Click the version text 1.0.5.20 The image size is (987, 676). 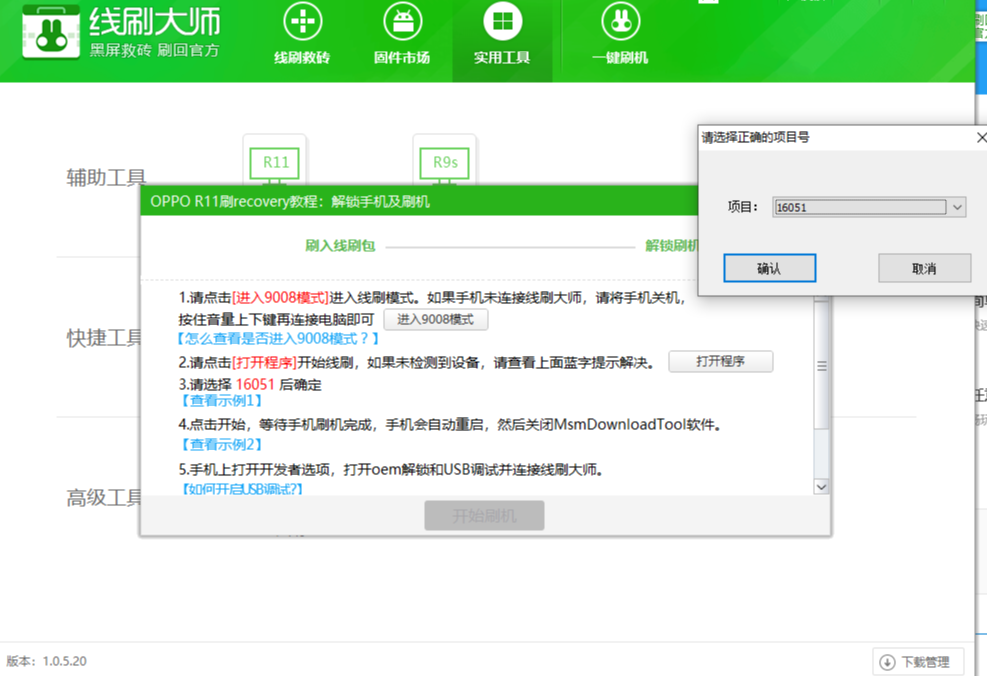[65, 661]
